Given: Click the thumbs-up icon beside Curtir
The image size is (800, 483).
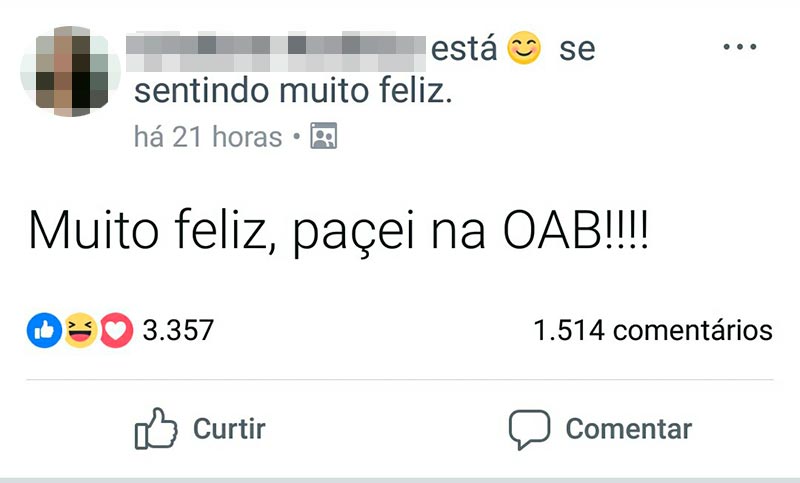Looking at the screenshot, I should (155, 429).
